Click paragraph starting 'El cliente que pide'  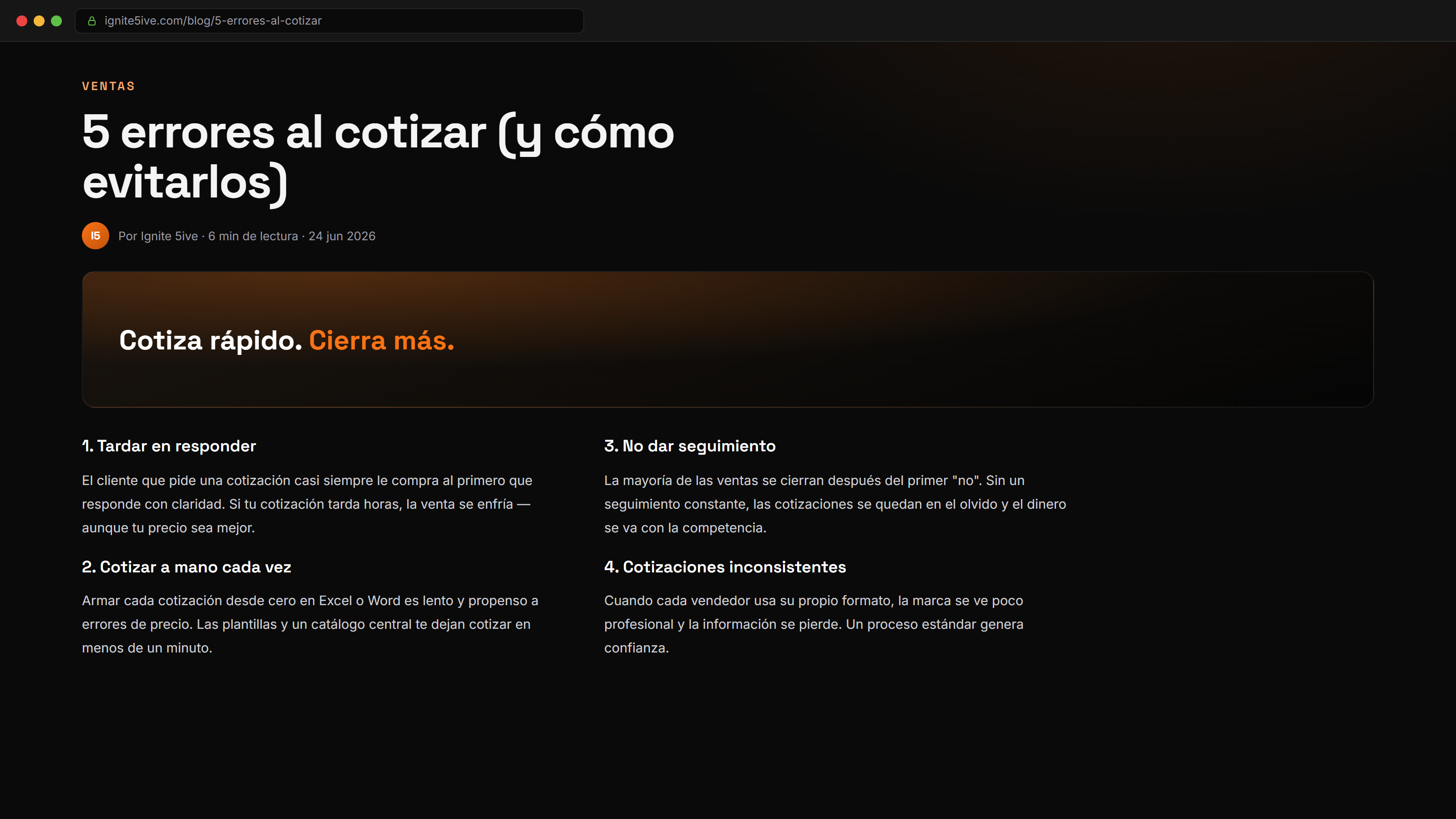(x=308, y=504)
